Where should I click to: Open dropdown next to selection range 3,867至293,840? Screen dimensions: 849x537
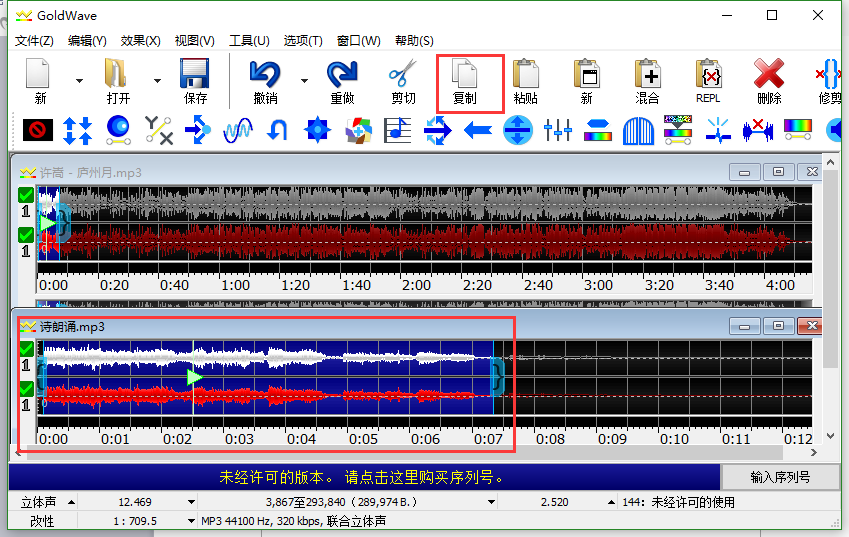pyautogui.click(x=491, y=502)
